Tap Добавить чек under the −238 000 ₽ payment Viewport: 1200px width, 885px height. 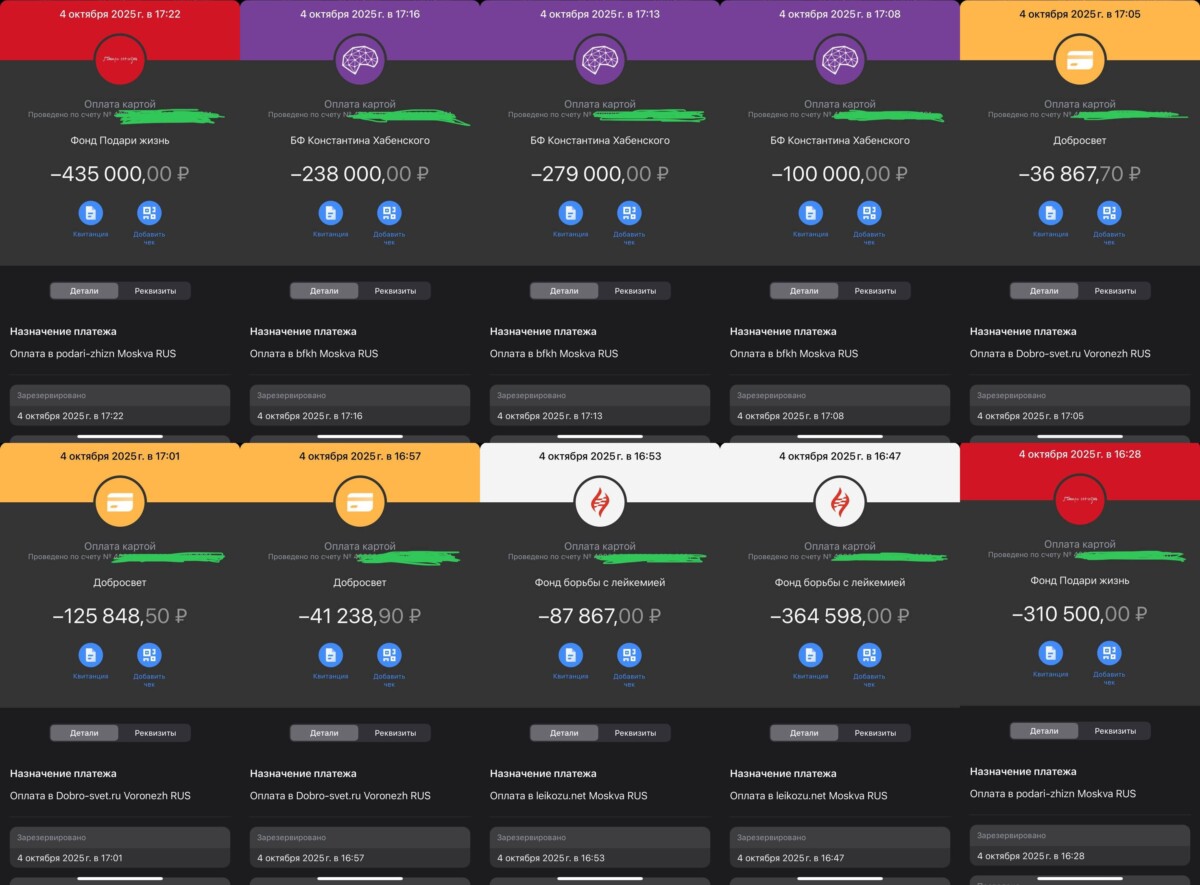(x=389, y=214)
